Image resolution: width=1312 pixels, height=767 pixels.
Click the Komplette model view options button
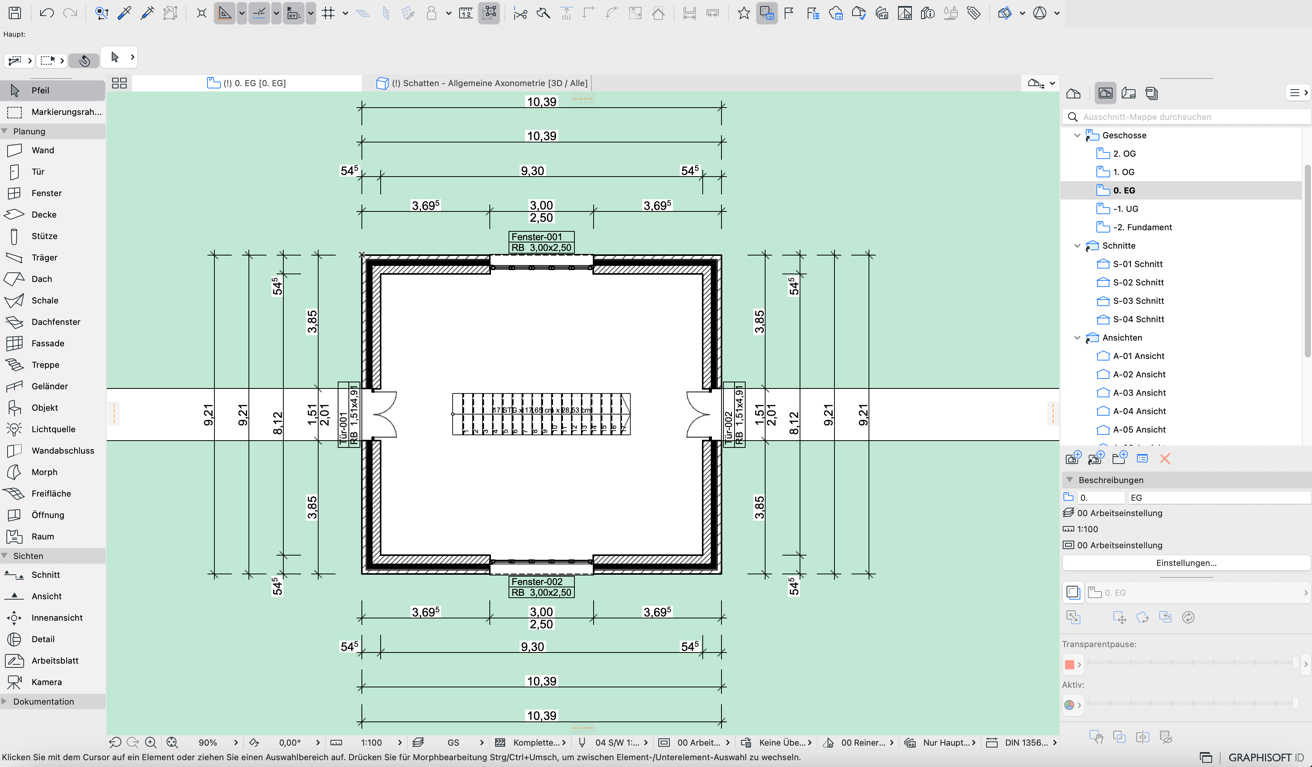(x=530, y=743)
